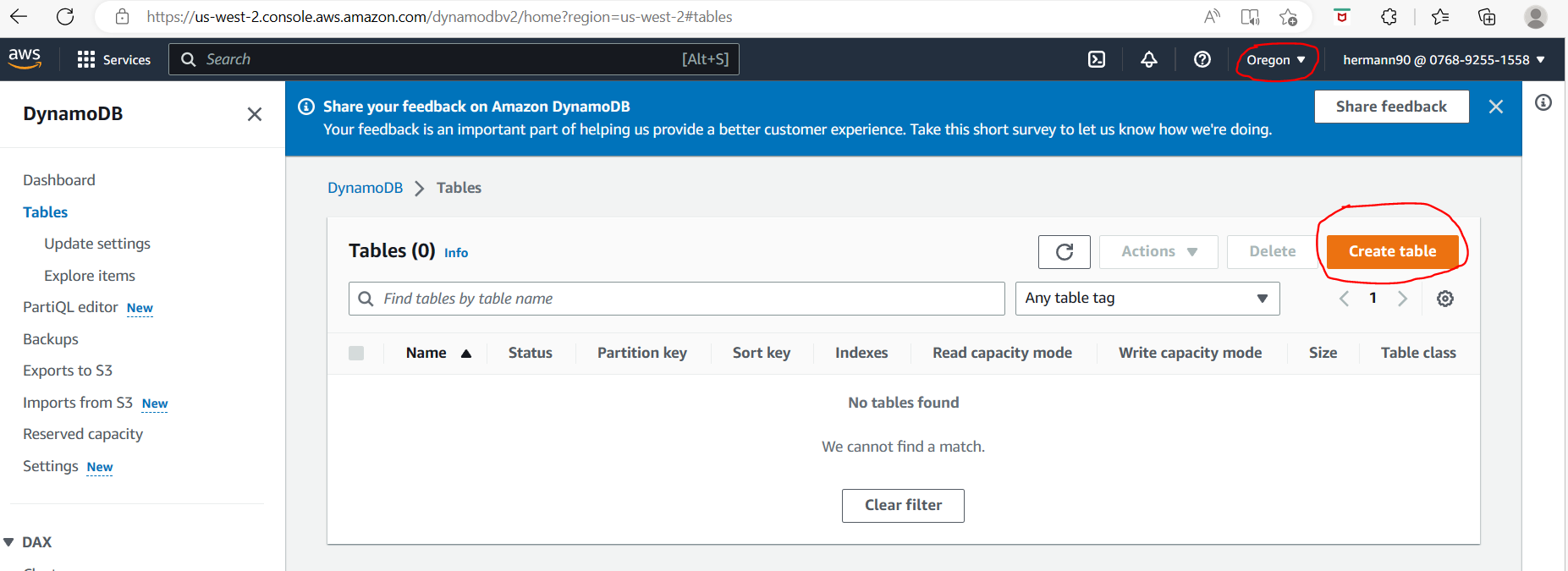Focus the AWS console Search box
Image resolution: width=1568 pixels, height=571 pixels.
(454, 59)
